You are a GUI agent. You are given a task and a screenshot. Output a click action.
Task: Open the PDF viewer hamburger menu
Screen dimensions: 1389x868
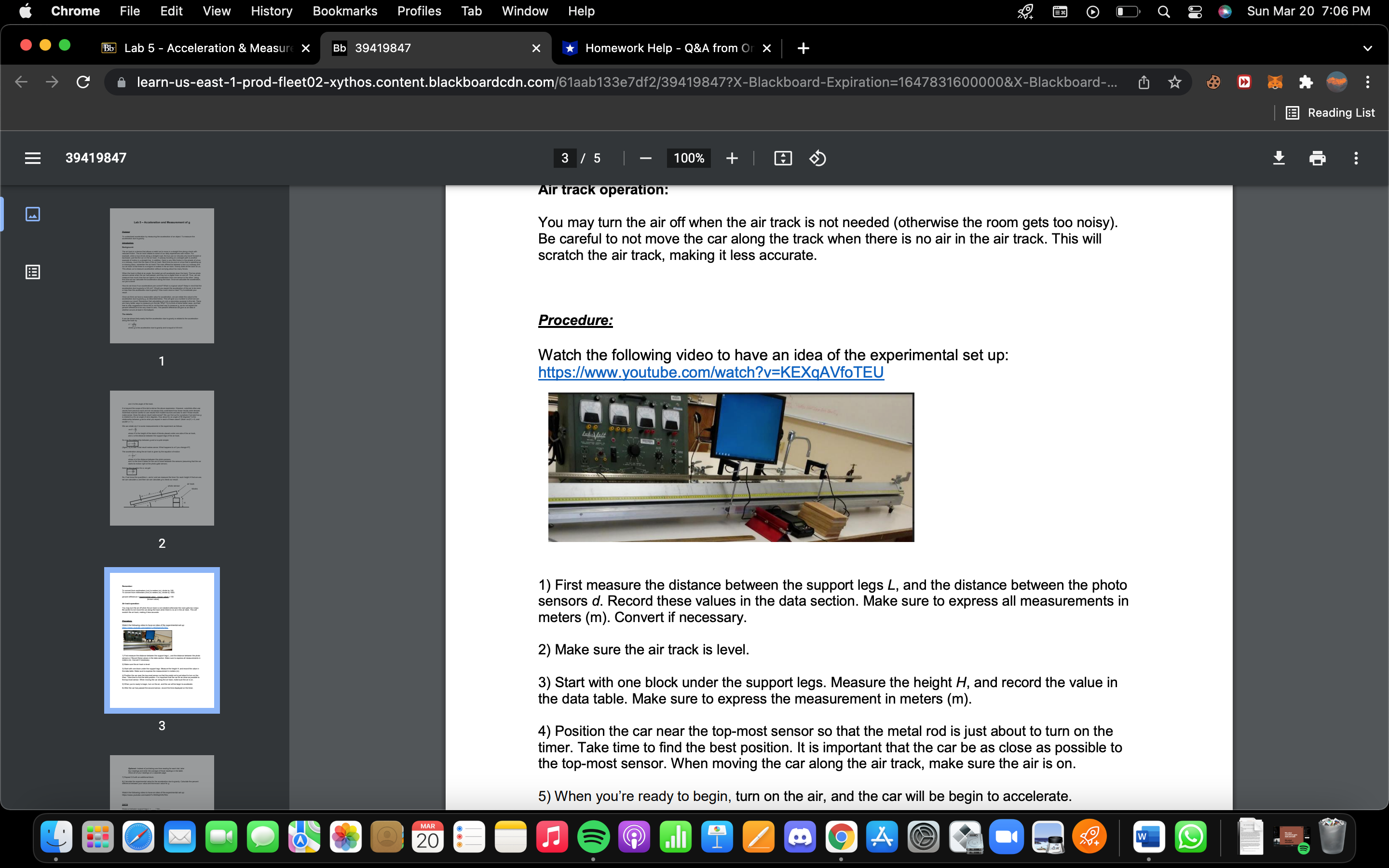(x=33, y=158)
